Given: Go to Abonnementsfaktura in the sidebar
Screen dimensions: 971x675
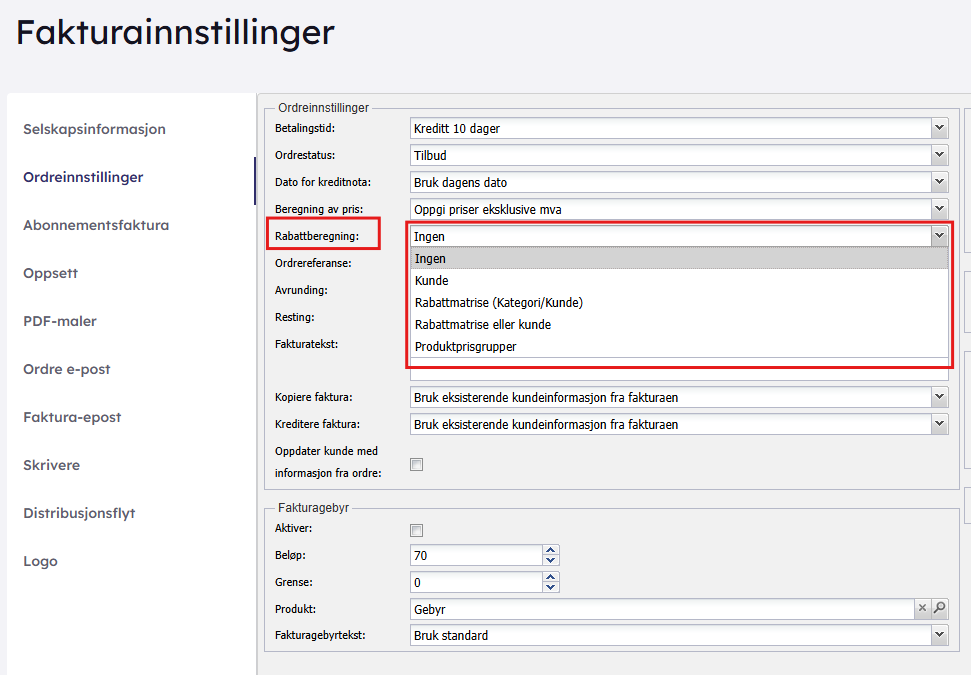Looking at the screenshot, I should (96, 225).
